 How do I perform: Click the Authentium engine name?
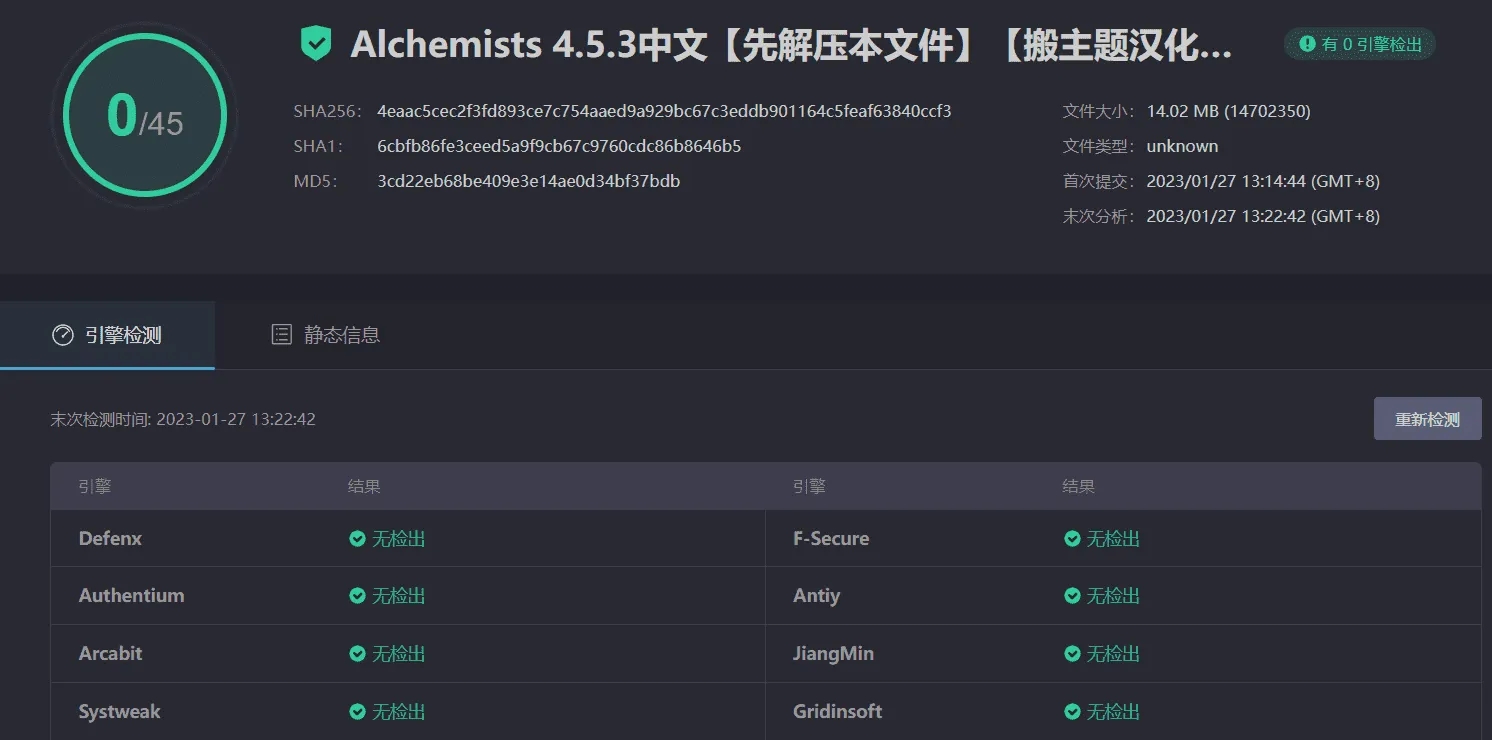131,595
